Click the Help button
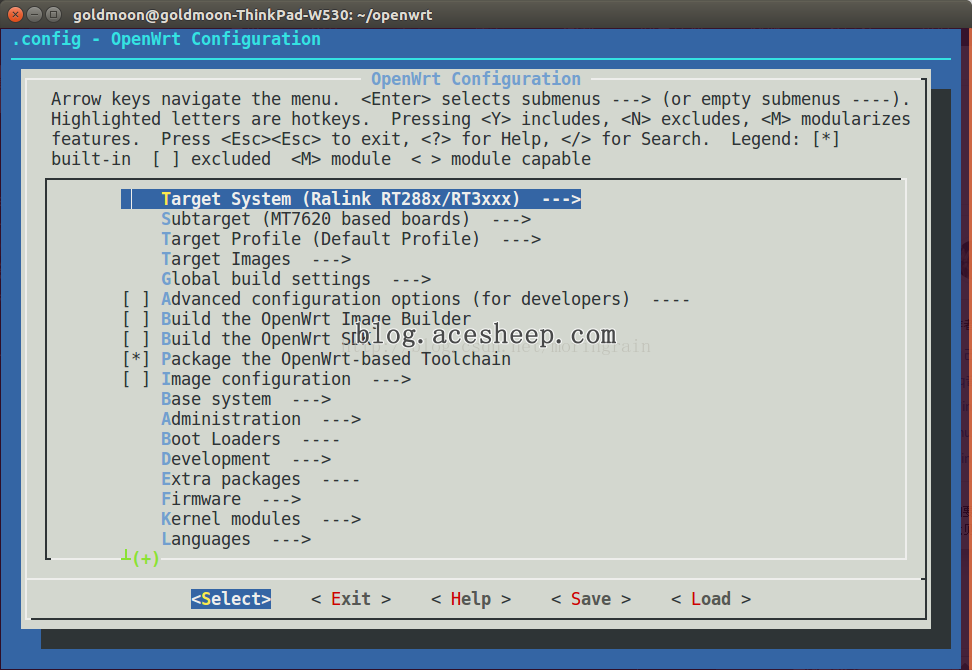The width and height of the screenshot is (972, 670). [471, 599]
